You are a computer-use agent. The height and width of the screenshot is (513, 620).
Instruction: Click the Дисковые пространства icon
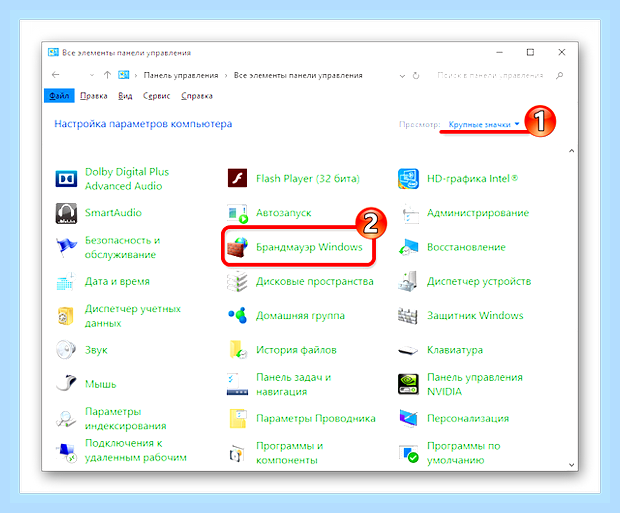(x=237, y=282)
